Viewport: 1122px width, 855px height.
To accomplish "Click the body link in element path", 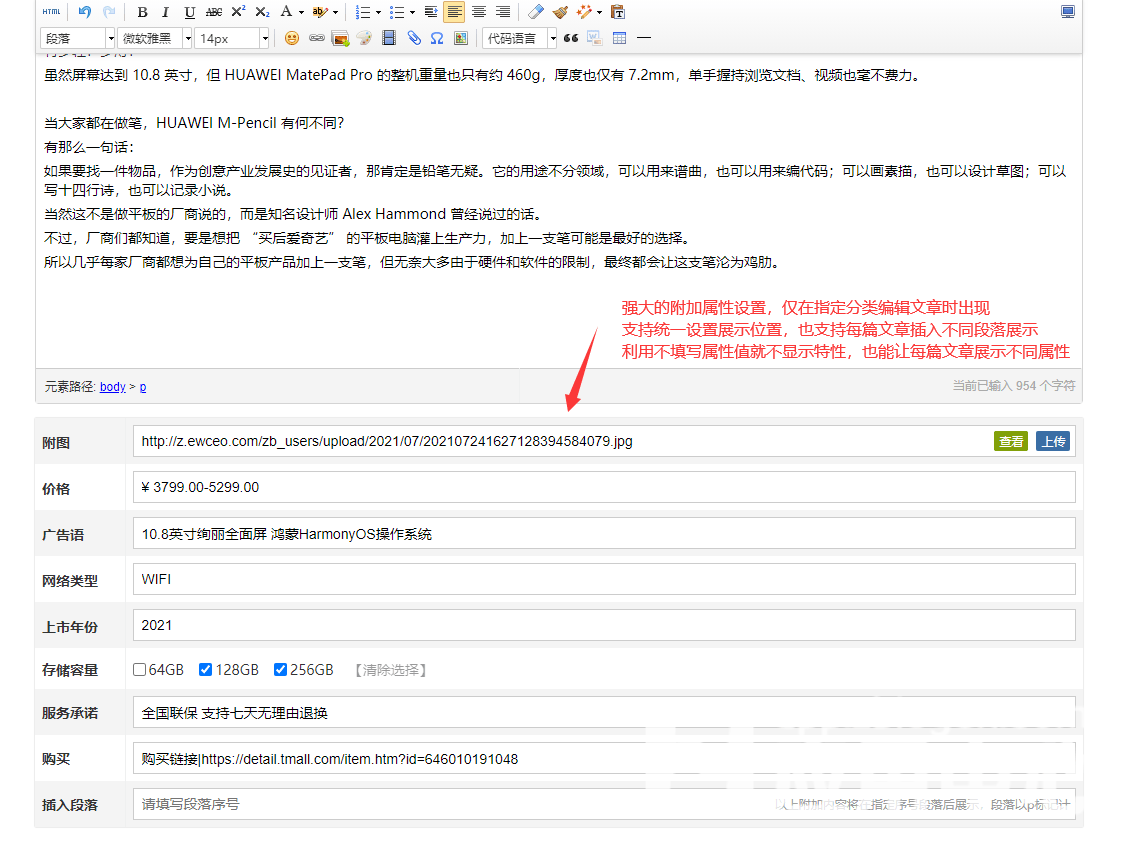I will (x=113, y=387).
